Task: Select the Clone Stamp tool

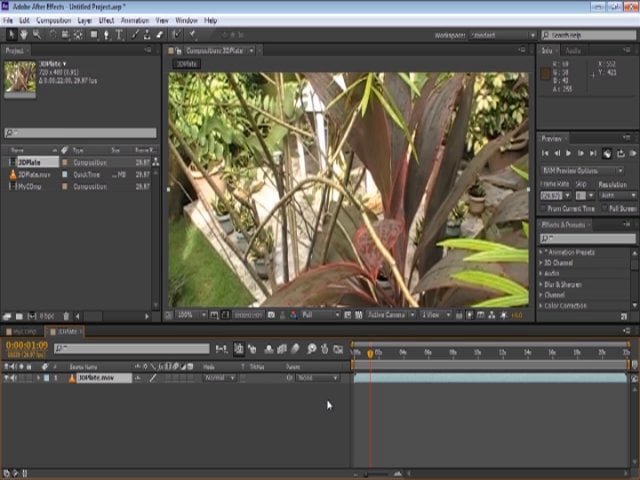Action: click(147, 35)
